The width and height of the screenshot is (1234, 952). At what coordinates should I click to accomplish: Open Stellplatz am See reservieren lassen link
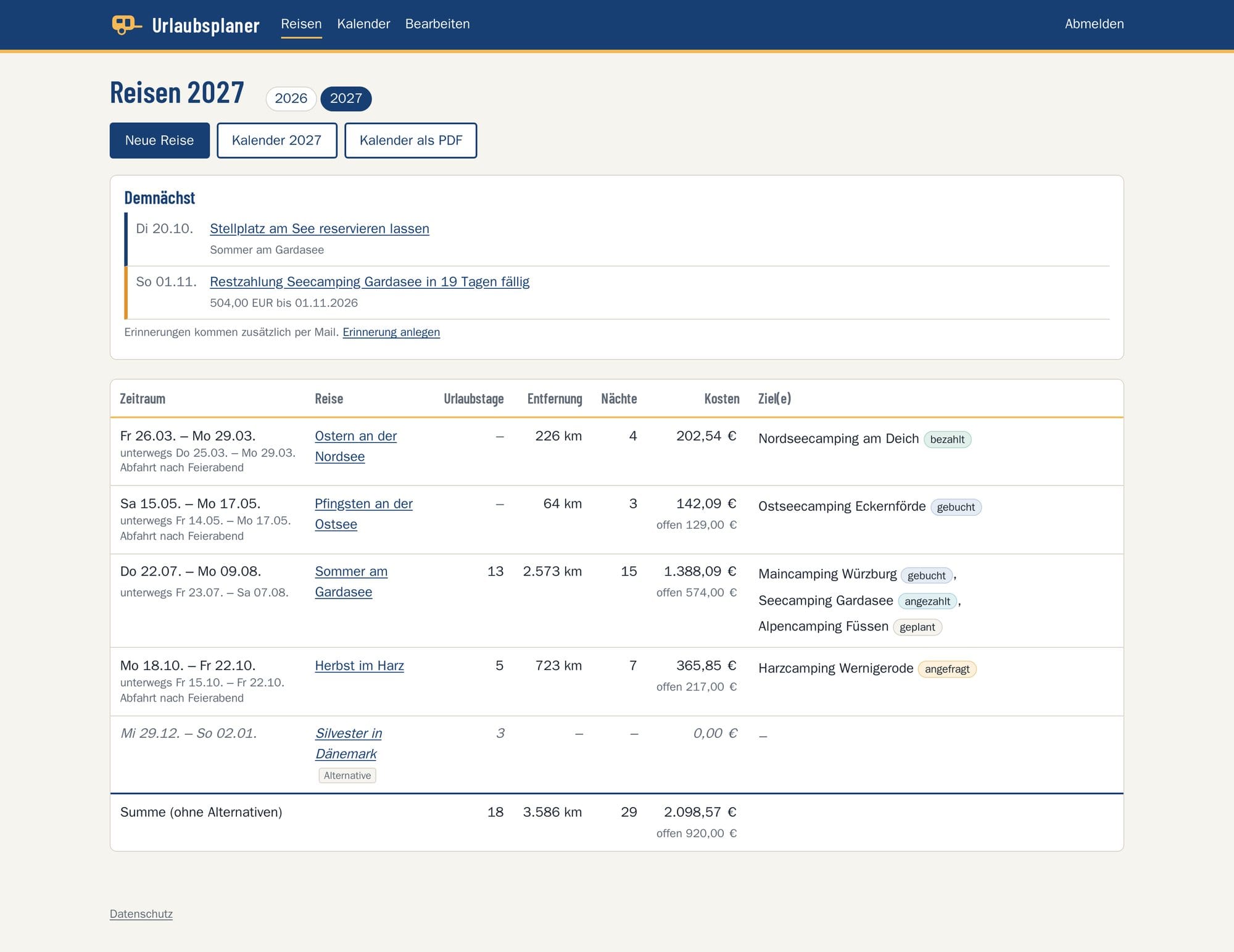[x=319, y=229]
